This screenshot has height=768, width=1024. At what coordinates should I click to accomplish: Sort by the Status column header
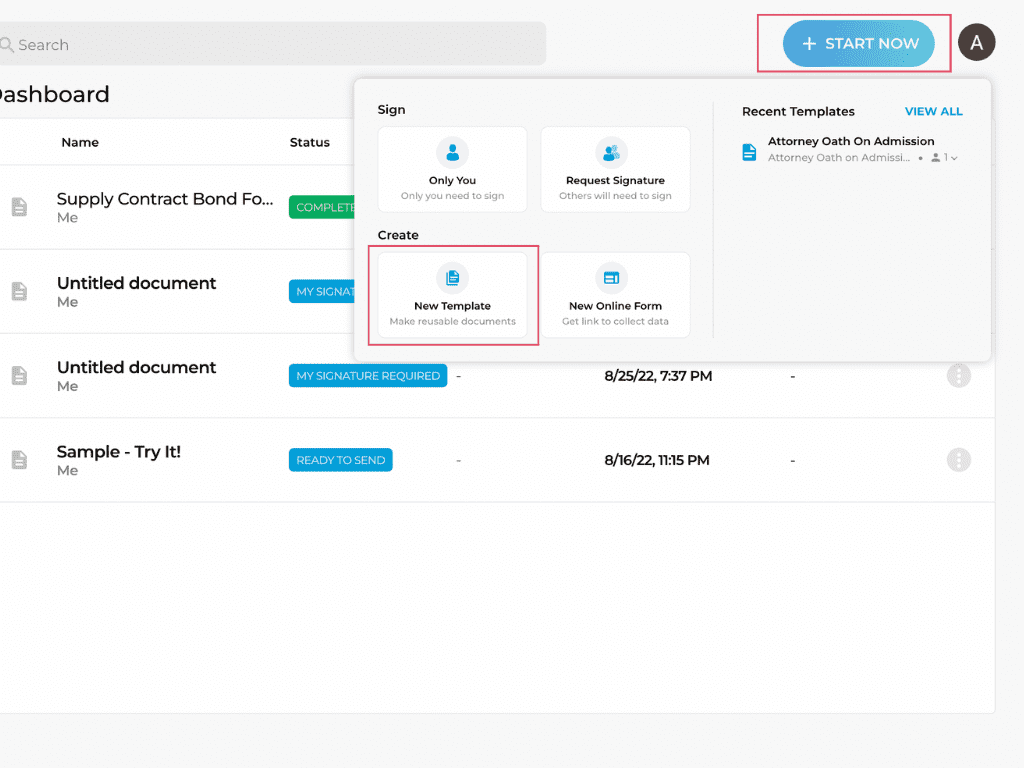pos(310,142)
